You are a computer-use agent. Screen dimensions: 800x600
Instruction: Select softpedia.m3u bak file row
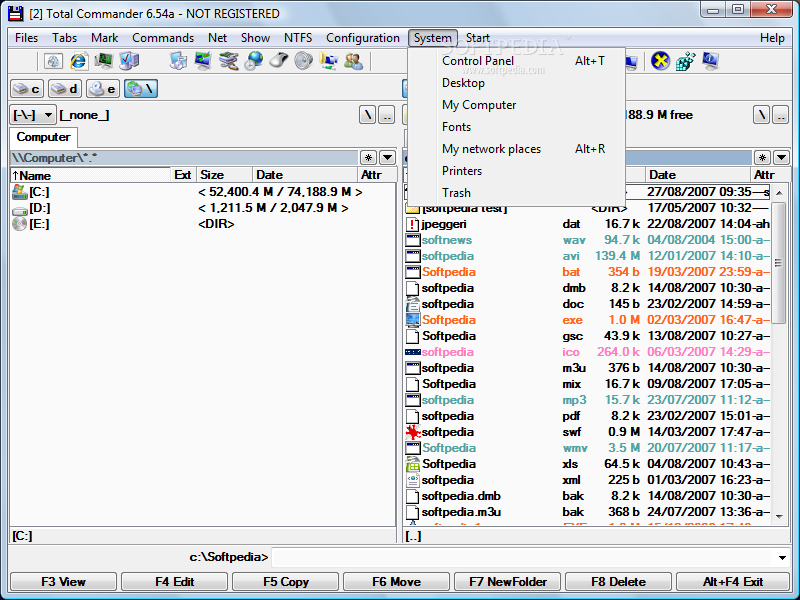(x=588, y=512)
